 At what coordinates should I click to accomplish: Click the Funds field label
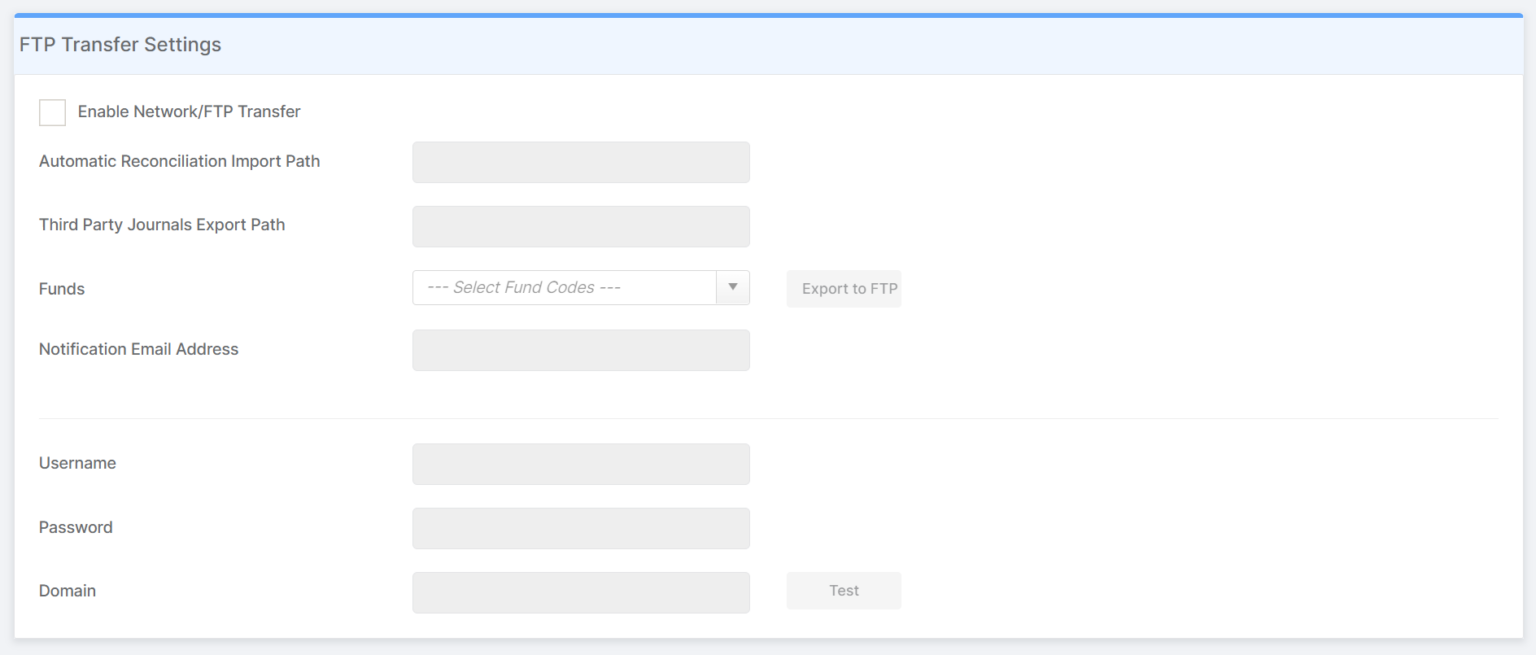point(61,288)
